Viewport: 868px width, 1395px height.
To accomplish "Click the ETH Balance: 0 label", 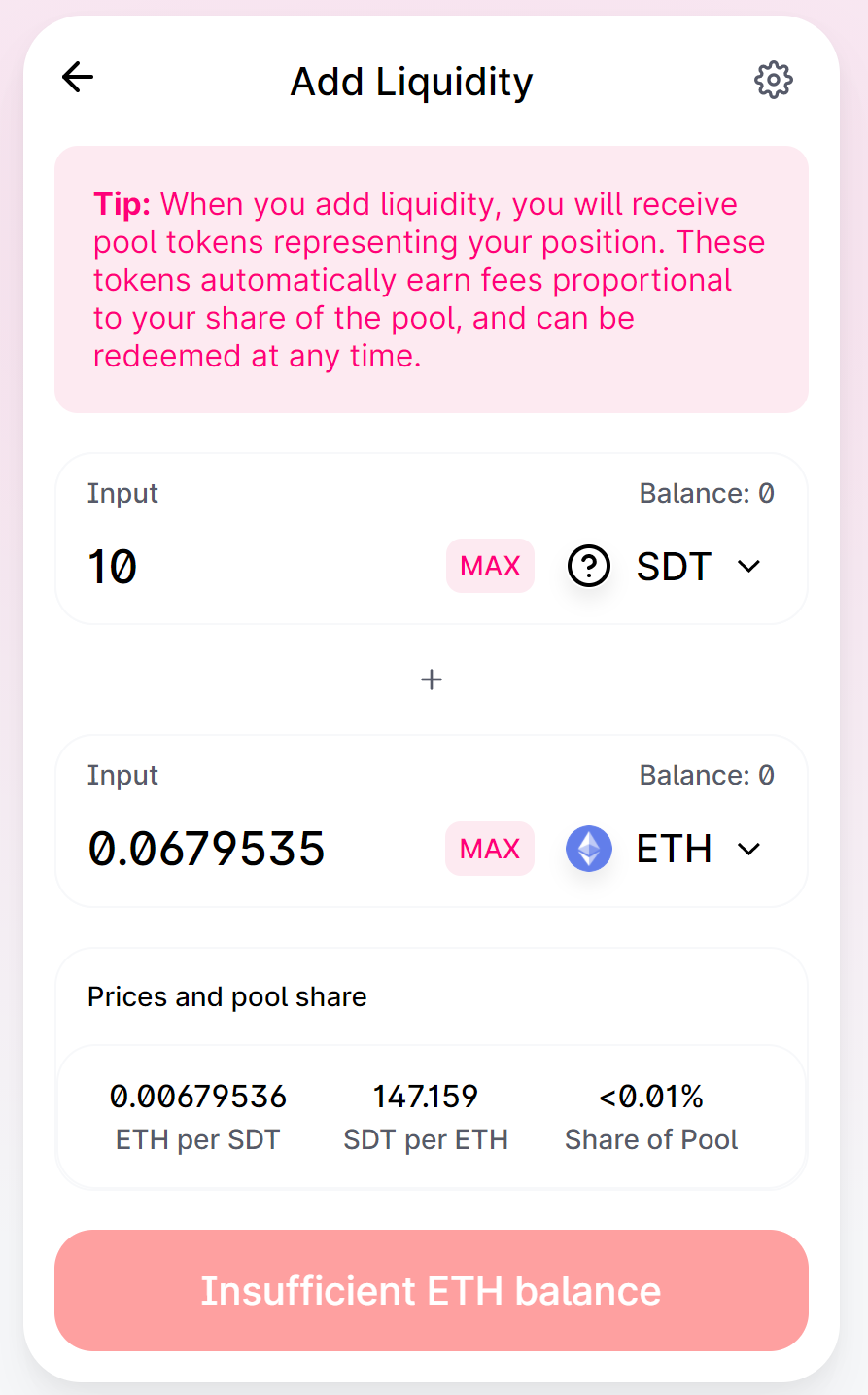I will [707, 775].
